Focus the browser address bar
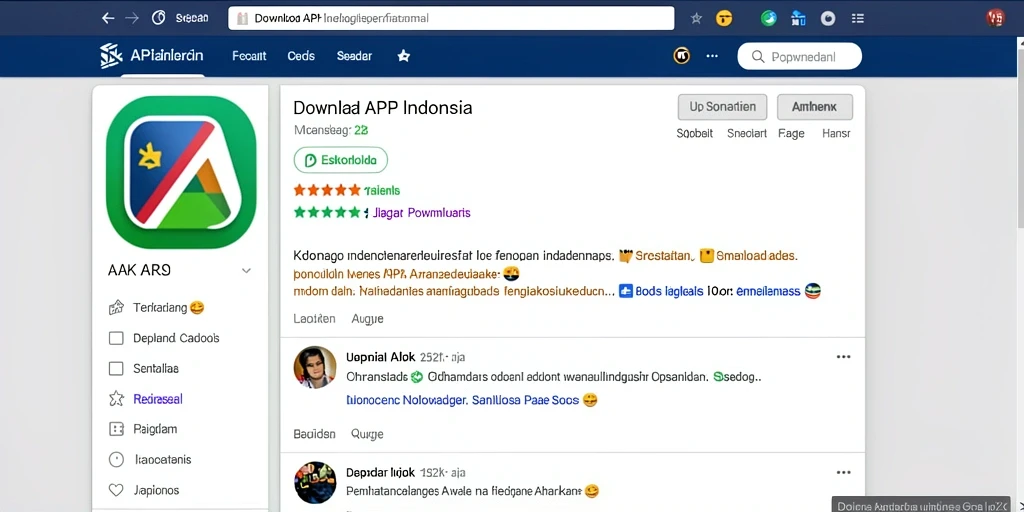 click(451, 18)
